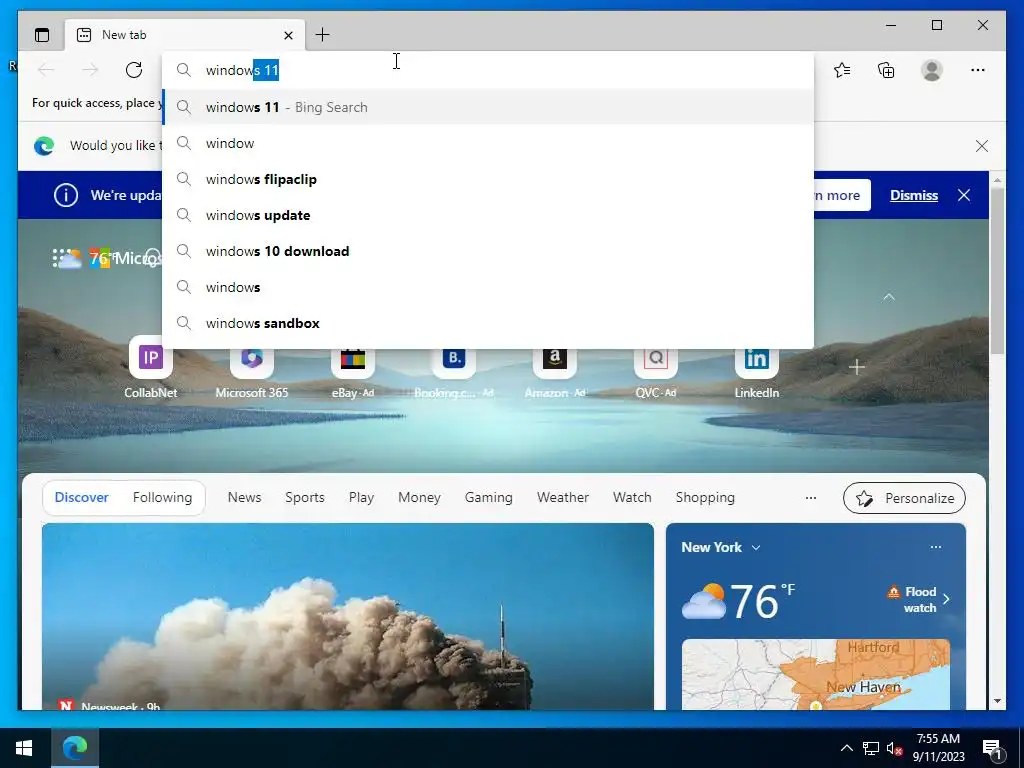Open the Booking.com quick link
The image size is (1024, 768).
[454, 369]
